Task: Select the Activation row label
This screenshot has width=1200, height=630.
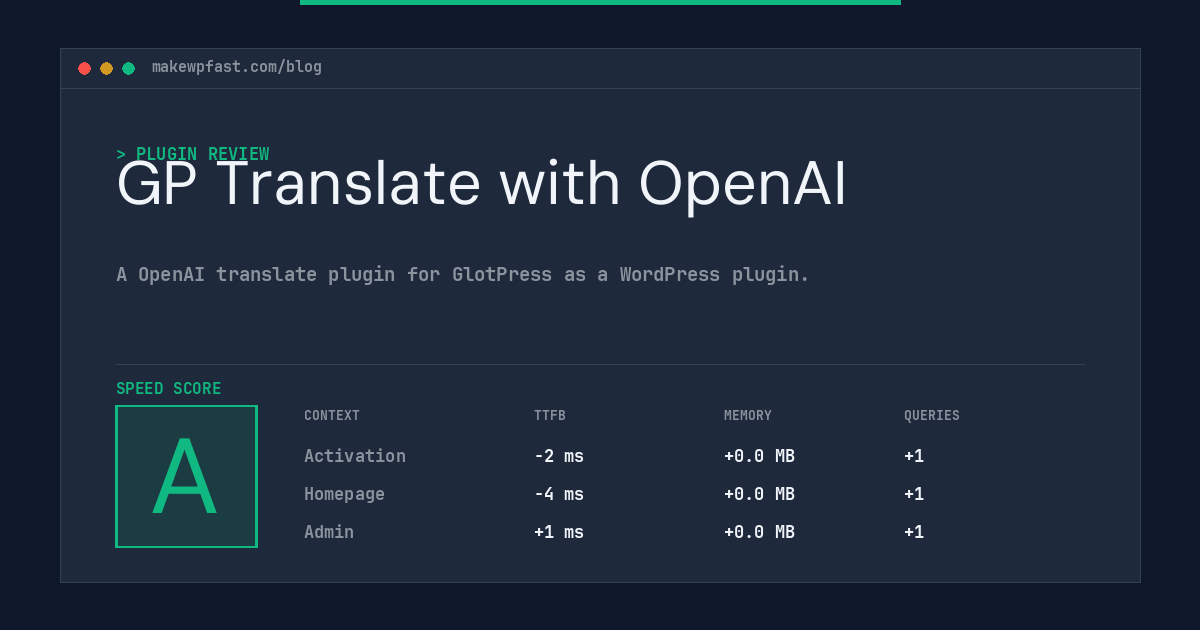Action: point(355,456)
